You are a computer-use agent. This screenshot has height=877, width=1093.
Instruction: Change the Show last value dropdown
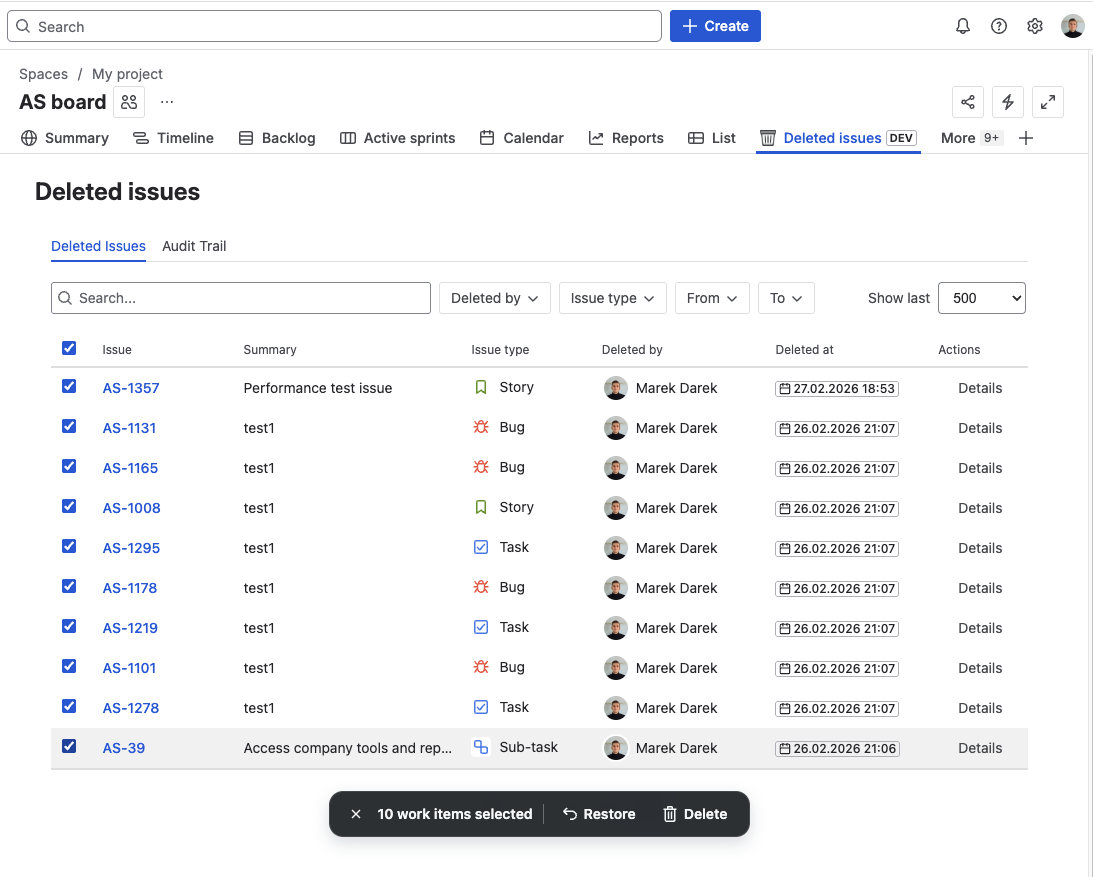click(x=981, y=297)
